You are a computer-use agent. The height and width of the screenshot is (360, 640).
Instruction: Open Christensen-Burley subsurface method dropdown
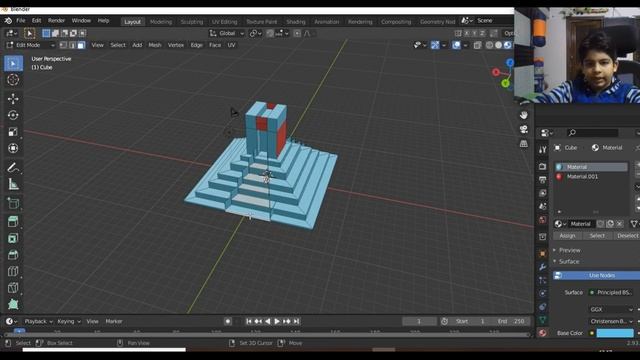coord(611,321)
